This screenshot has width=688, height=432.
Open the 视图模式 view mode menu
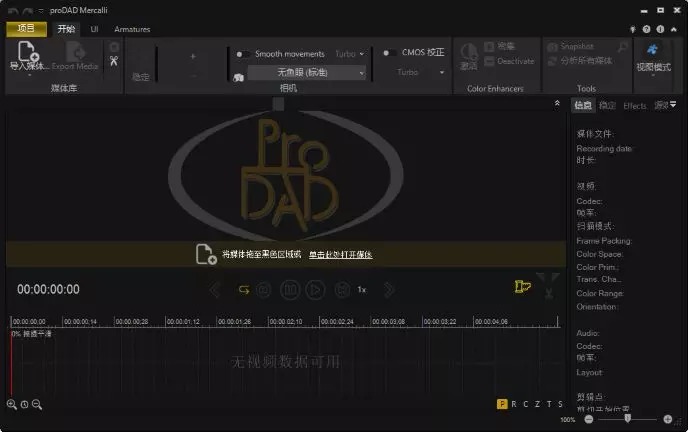point(653,59)
